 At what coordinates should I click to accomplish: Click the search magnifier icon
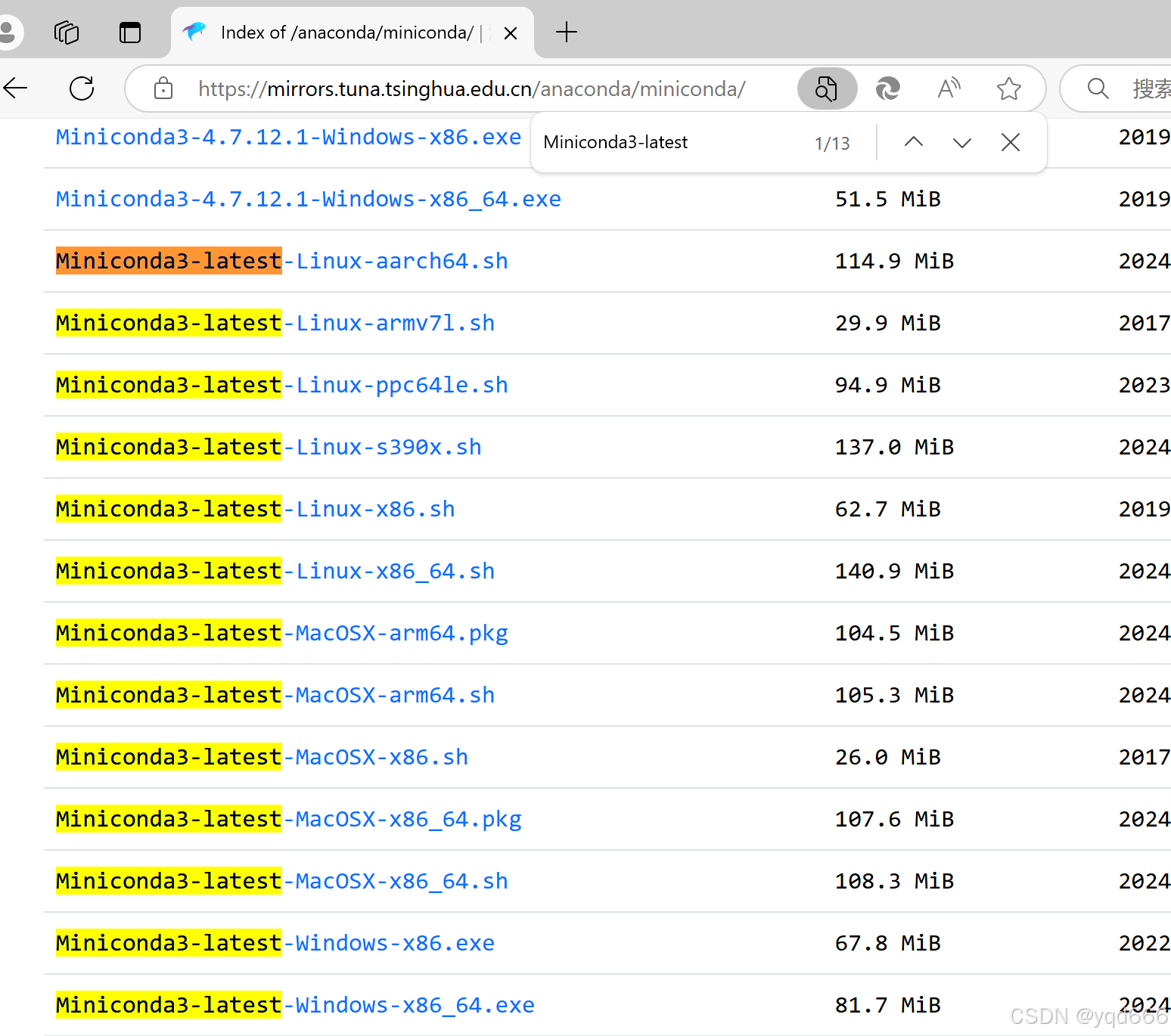coord(1098,88)
